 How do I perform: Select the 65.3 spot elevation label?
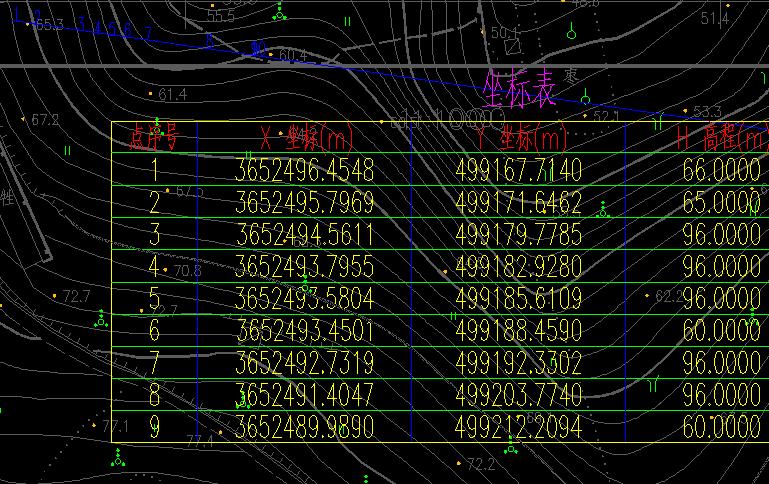tap(50, 25)
